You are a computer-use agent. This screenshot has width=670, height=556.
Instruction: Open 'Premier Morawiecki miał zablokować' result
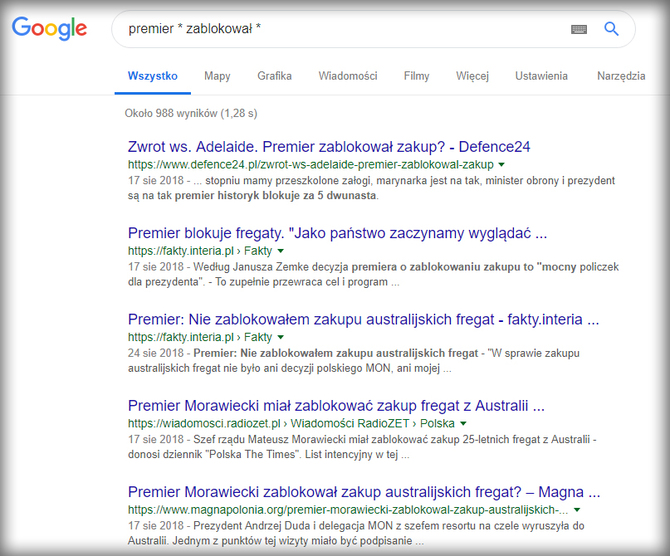(x=336, y=406)
